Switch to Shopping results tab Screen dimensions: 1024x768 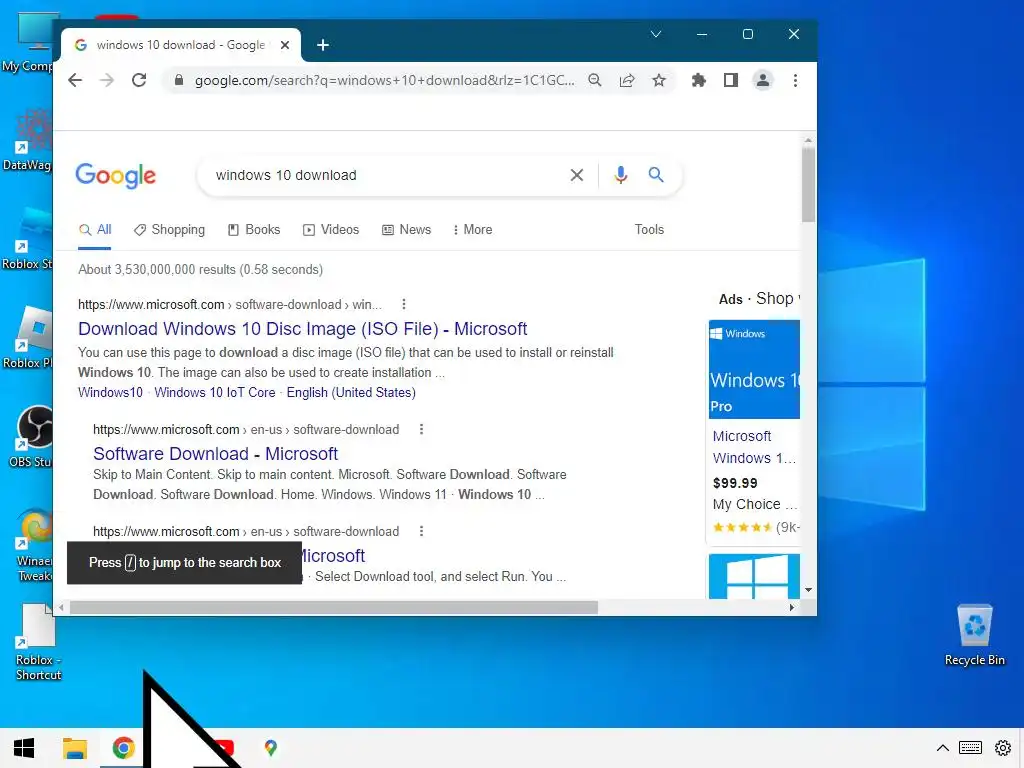[x=169, y=230]
